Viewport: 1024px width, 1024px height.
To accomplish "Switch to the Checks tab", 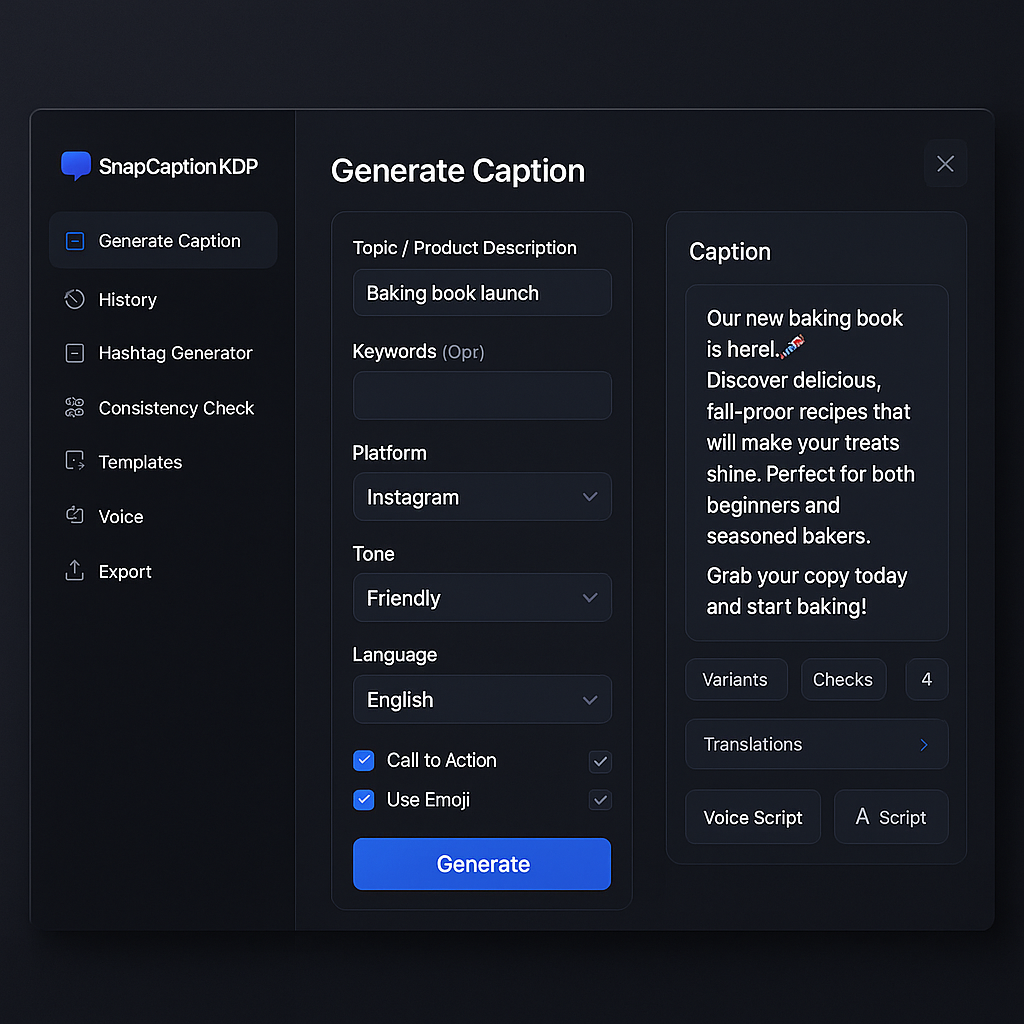I will 843,680.
